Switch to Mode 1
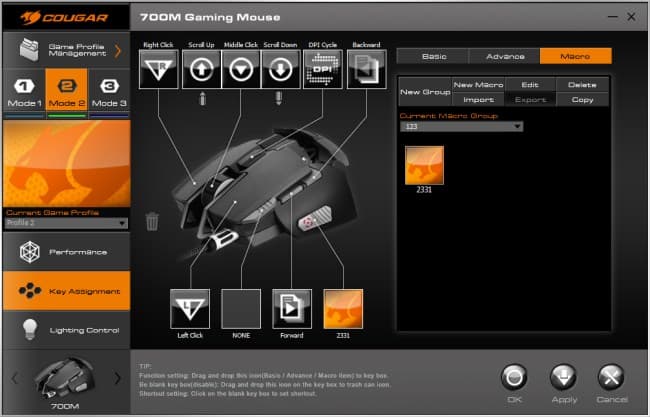 [x=24, y=93]
